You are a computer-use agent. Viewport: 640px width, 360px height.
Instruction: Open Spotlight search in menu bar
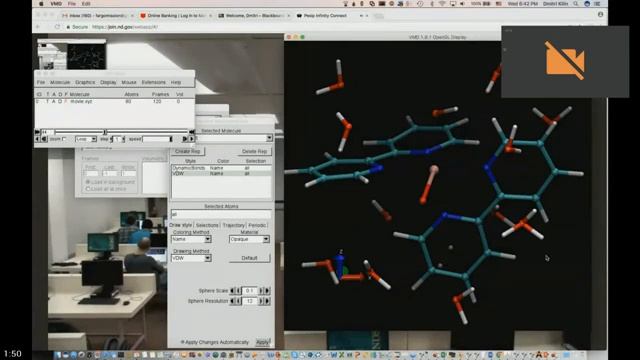pos(576,4)
